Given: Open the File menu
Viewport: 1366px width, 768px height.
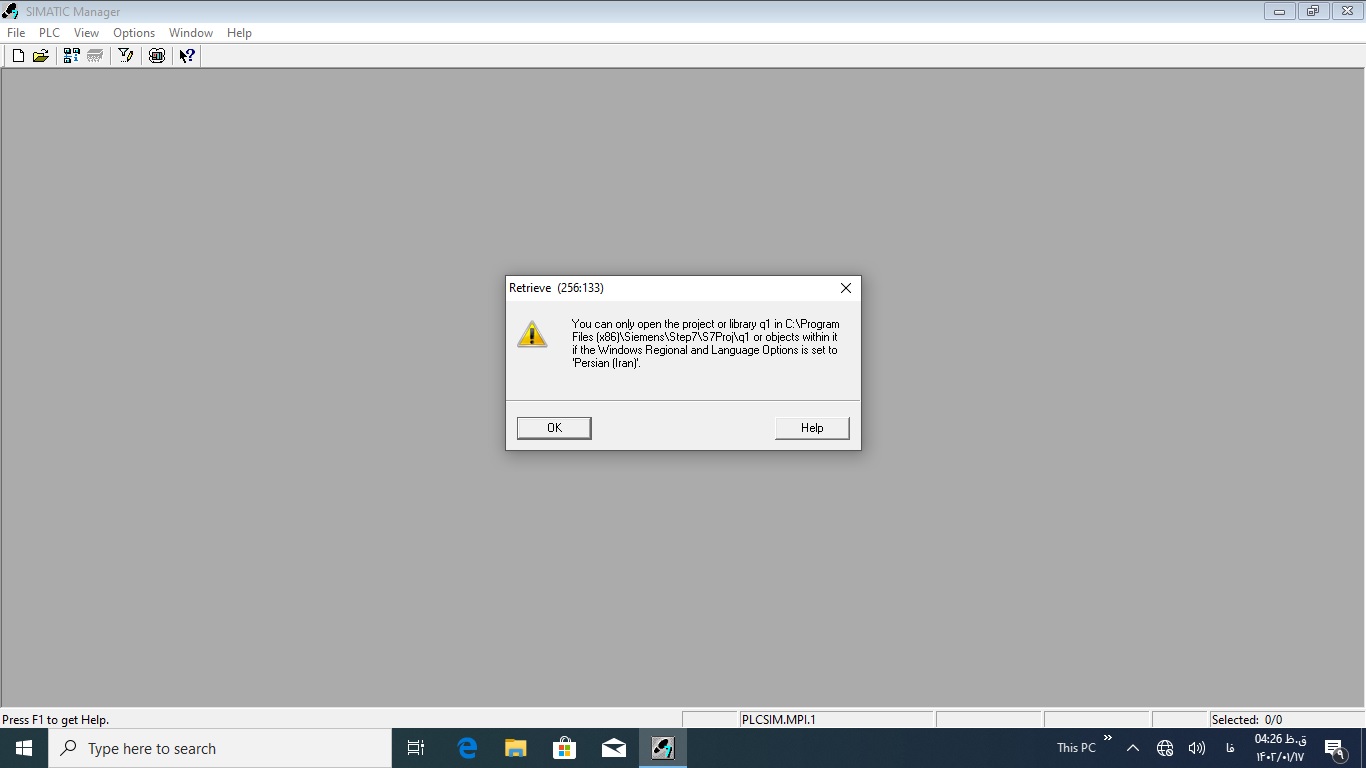Looking at the screenshot, I should click(16, 33).
